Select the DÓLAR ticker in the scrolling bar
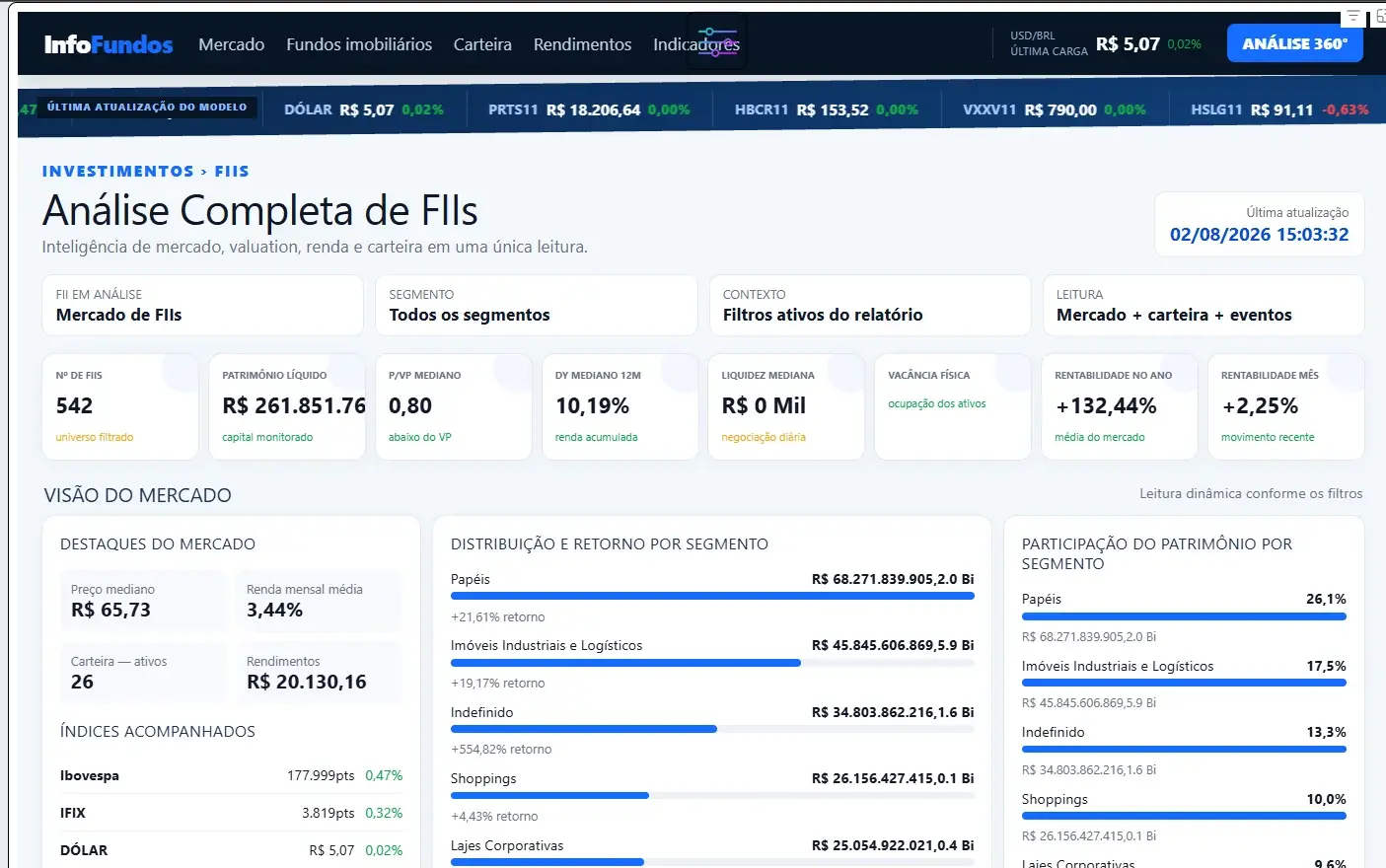The height and width of the screenshot is (868, 1386). tap(364, 109)
